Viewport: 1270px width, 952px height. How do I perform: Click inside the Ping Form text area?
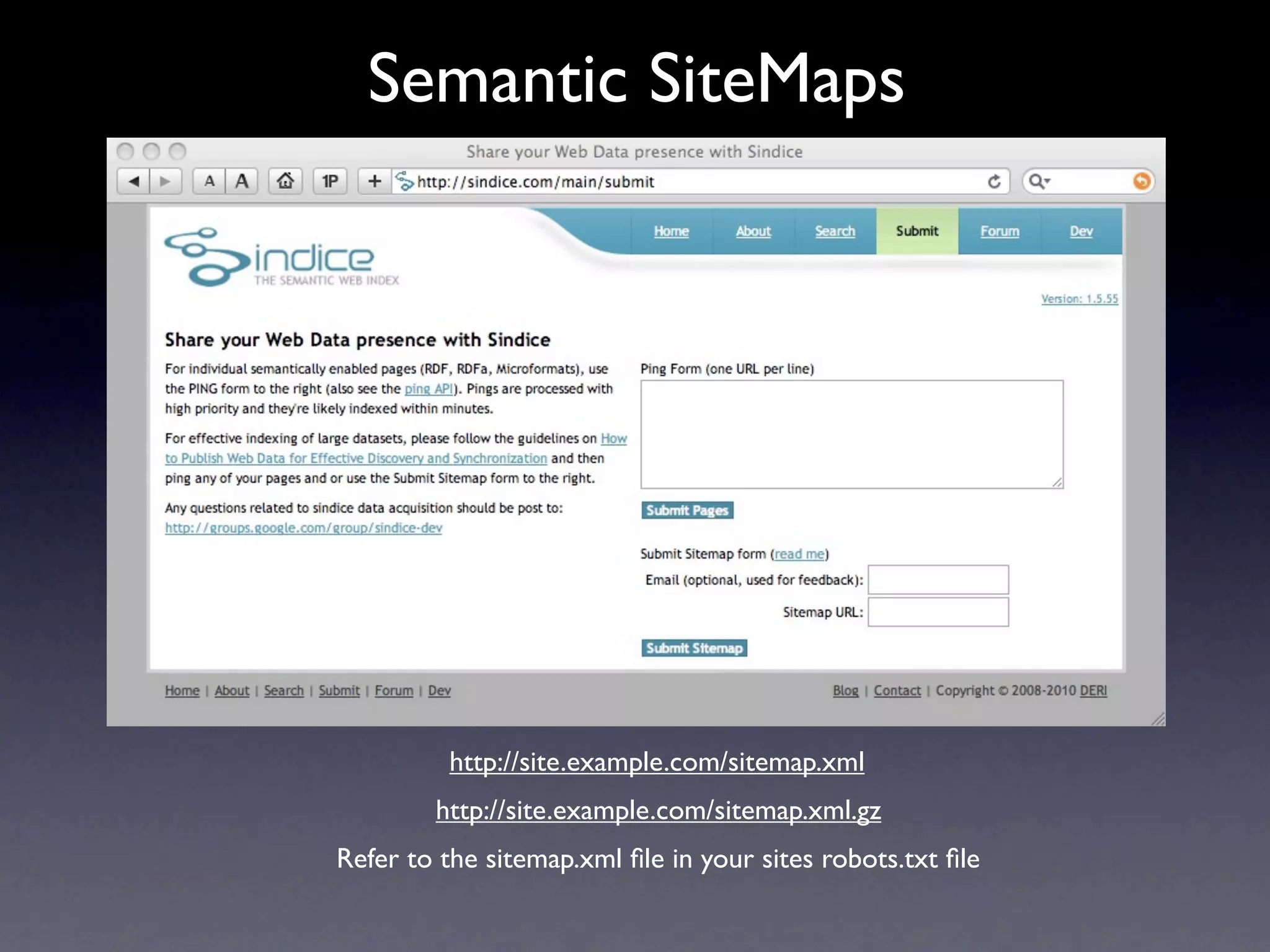coord(852,434)
